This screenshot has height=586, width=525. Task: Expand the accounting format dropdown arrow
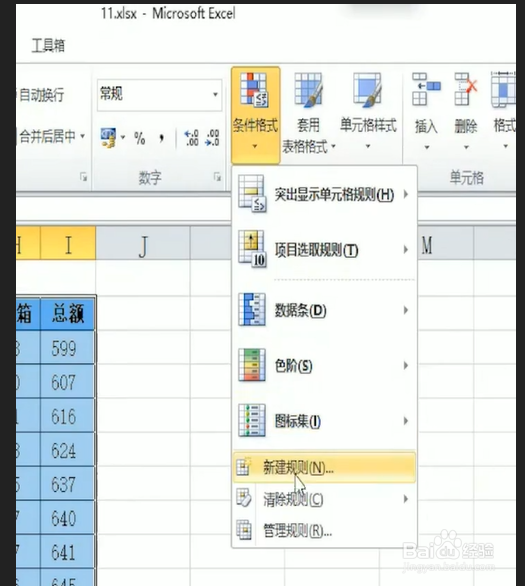(x=123, y=138)
